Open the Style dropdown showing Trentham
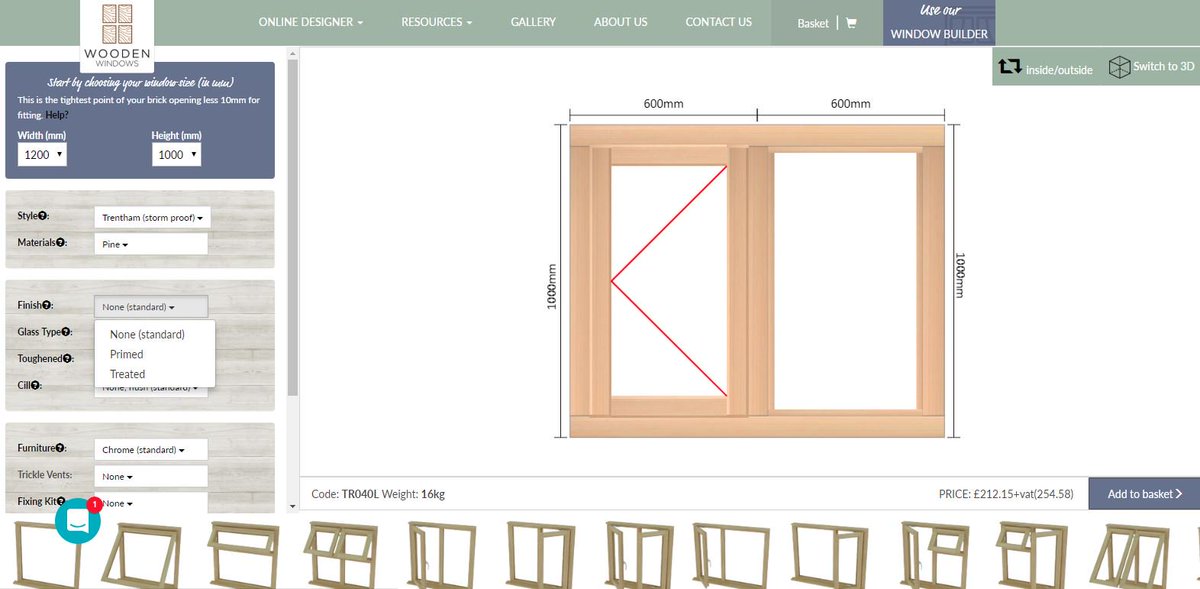The height and width of the screenshot is (589, 1200). click(152, 217)
